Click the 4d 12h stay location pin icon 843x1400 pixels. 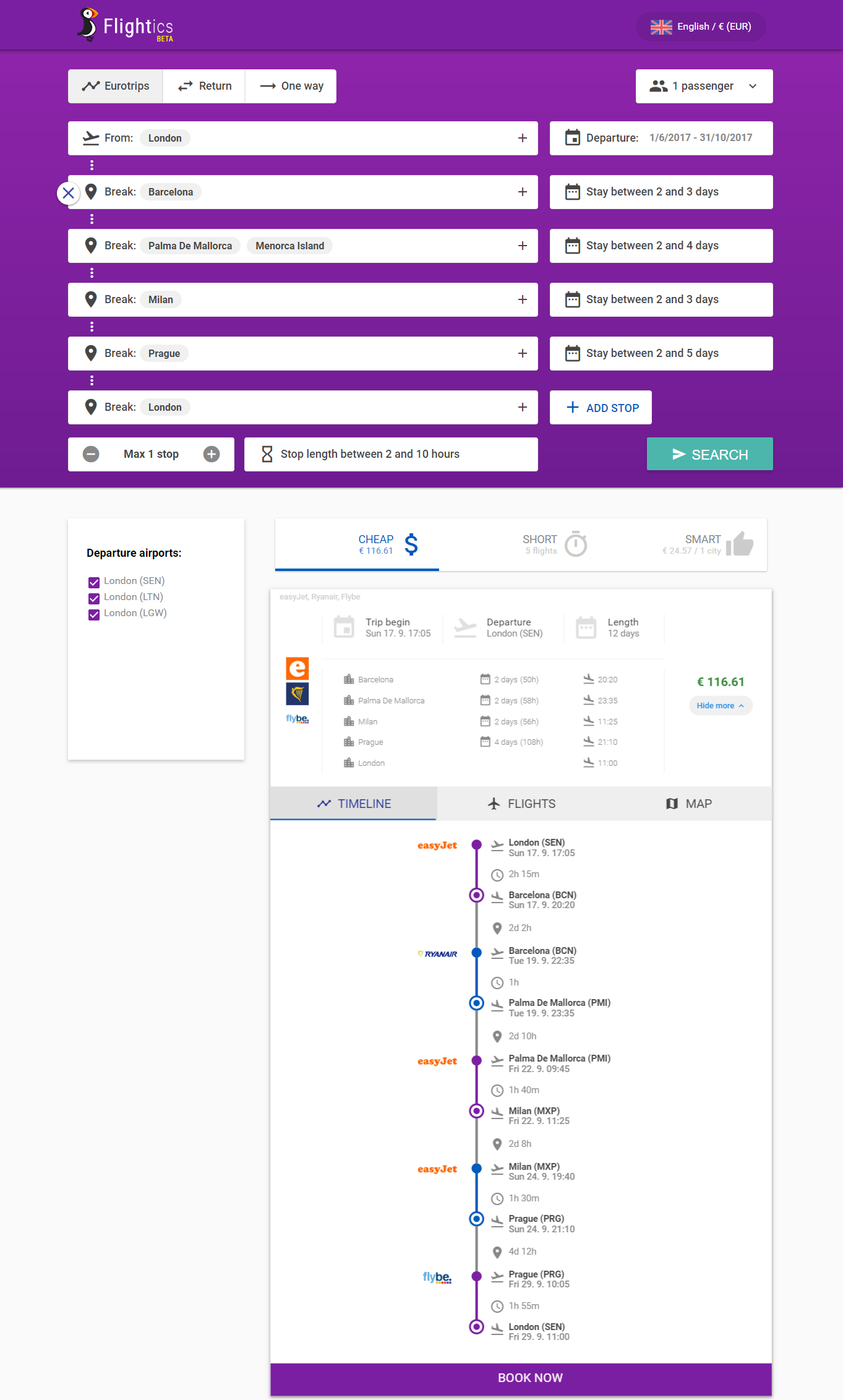click(497, 1252)
